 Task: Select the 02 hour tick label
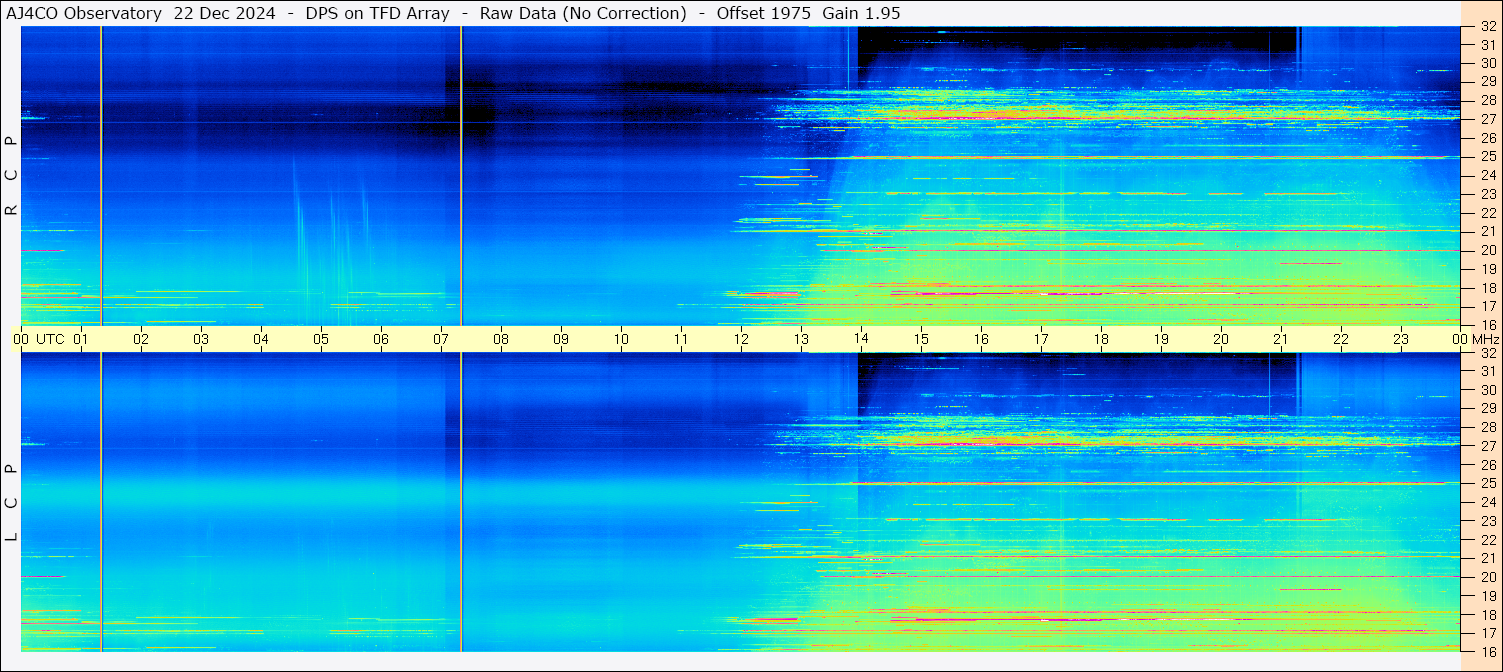point(141,339)
